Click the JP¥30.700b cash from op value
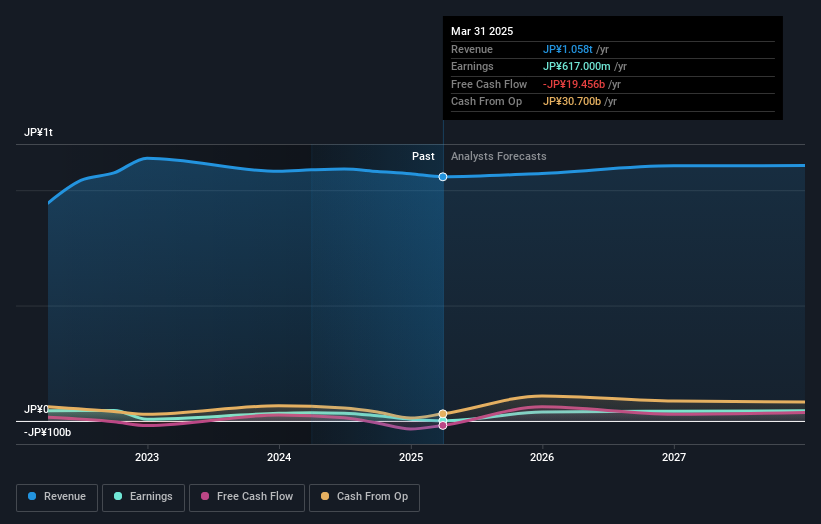The height and width of the screenshot is (524, 821). (x=572, y=102)
